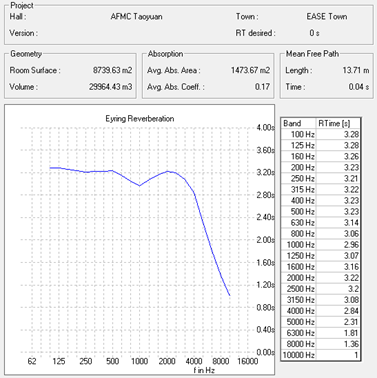
Task: Click the RT desired value 0 s
Action: point(314,33)
